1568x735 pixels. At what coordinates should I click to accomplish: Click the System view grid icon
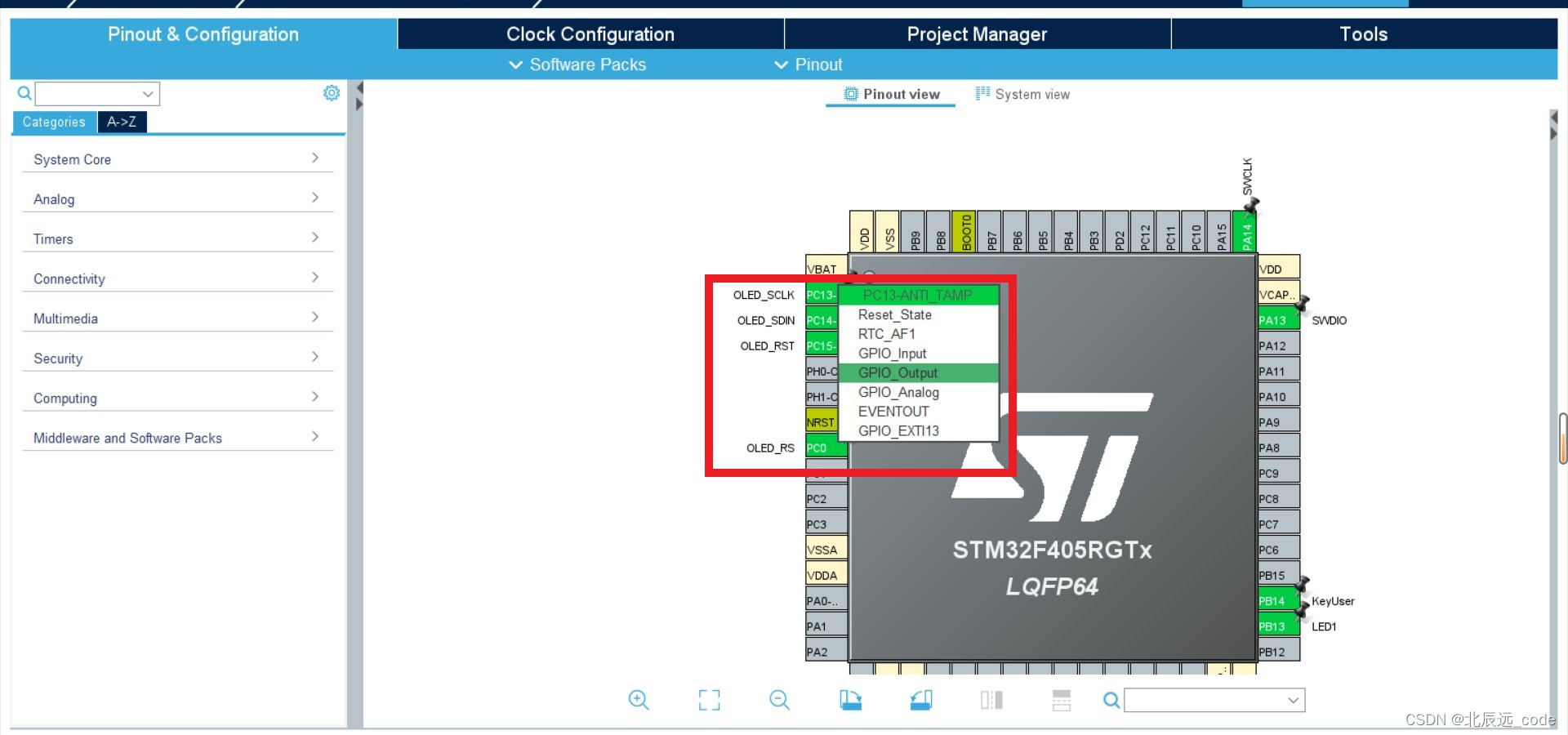(x=982, y=93)
